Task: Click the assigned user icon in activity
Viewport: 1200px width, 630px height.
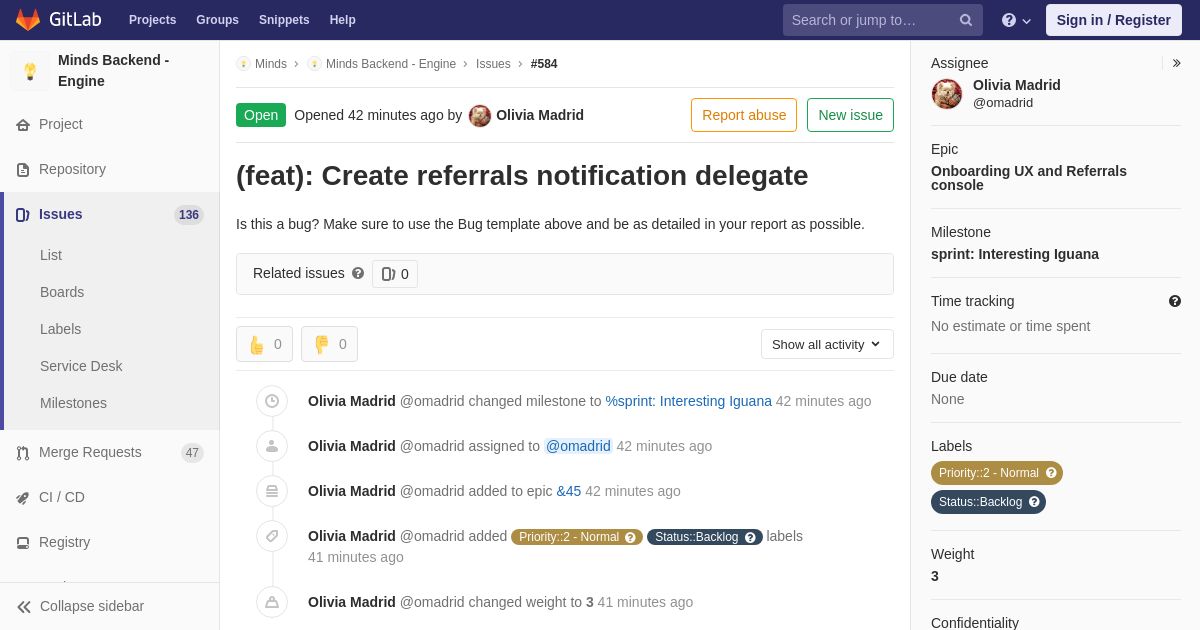Action: tap(272, 446)
